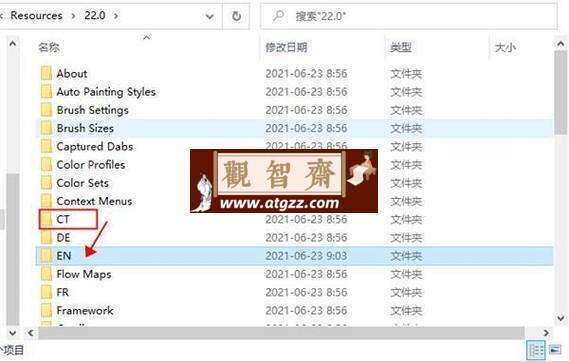This screenshot has height=362, width=569.
Task: Click the About row modified date
Action: [x=306, y=73]
